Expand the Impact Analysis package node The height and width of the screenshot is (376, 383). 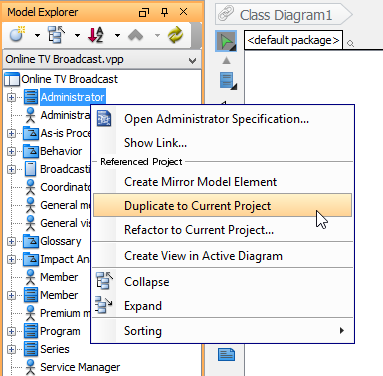tap(11, 259)
